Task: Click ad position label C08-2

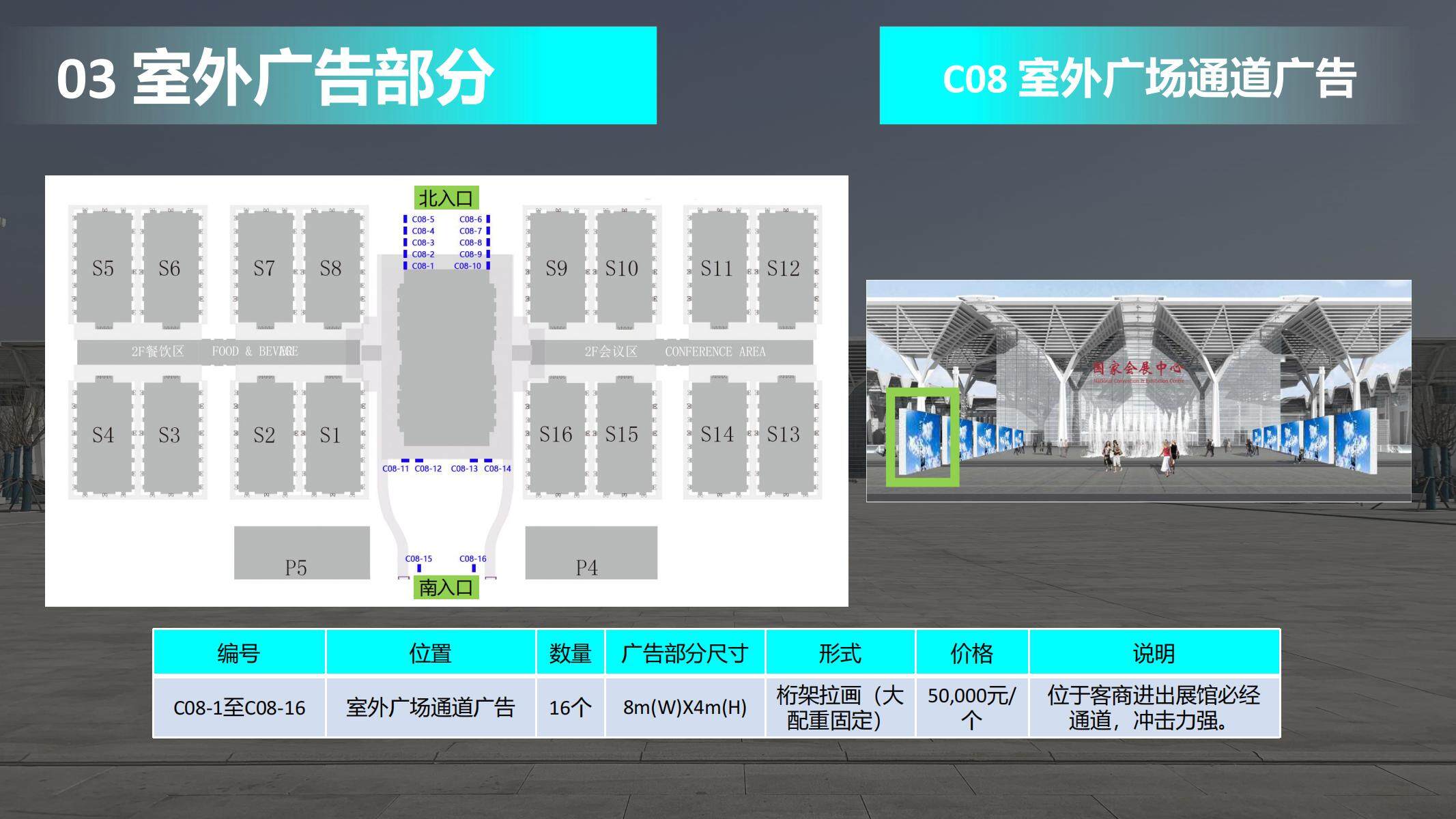Action: pos(423,254)
